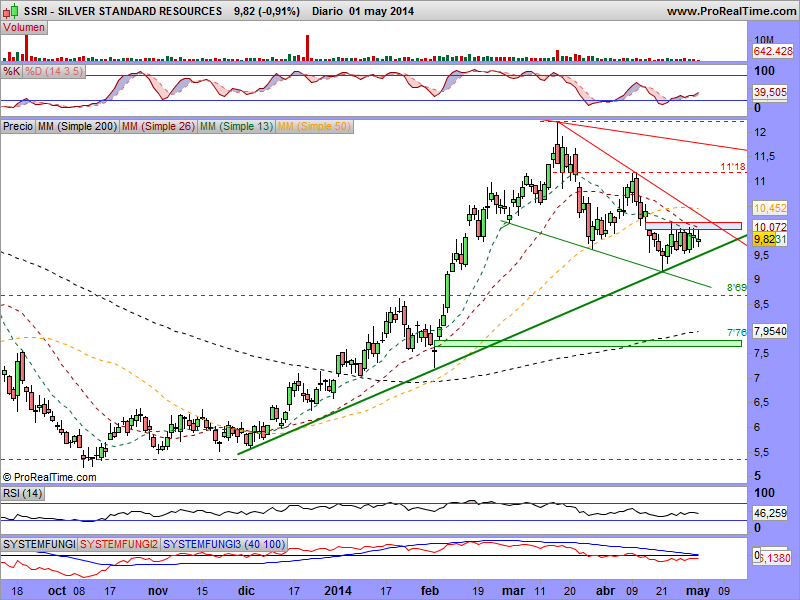
Task: Click the resistance level label 11'18
Action: click(x=733, y=167)
